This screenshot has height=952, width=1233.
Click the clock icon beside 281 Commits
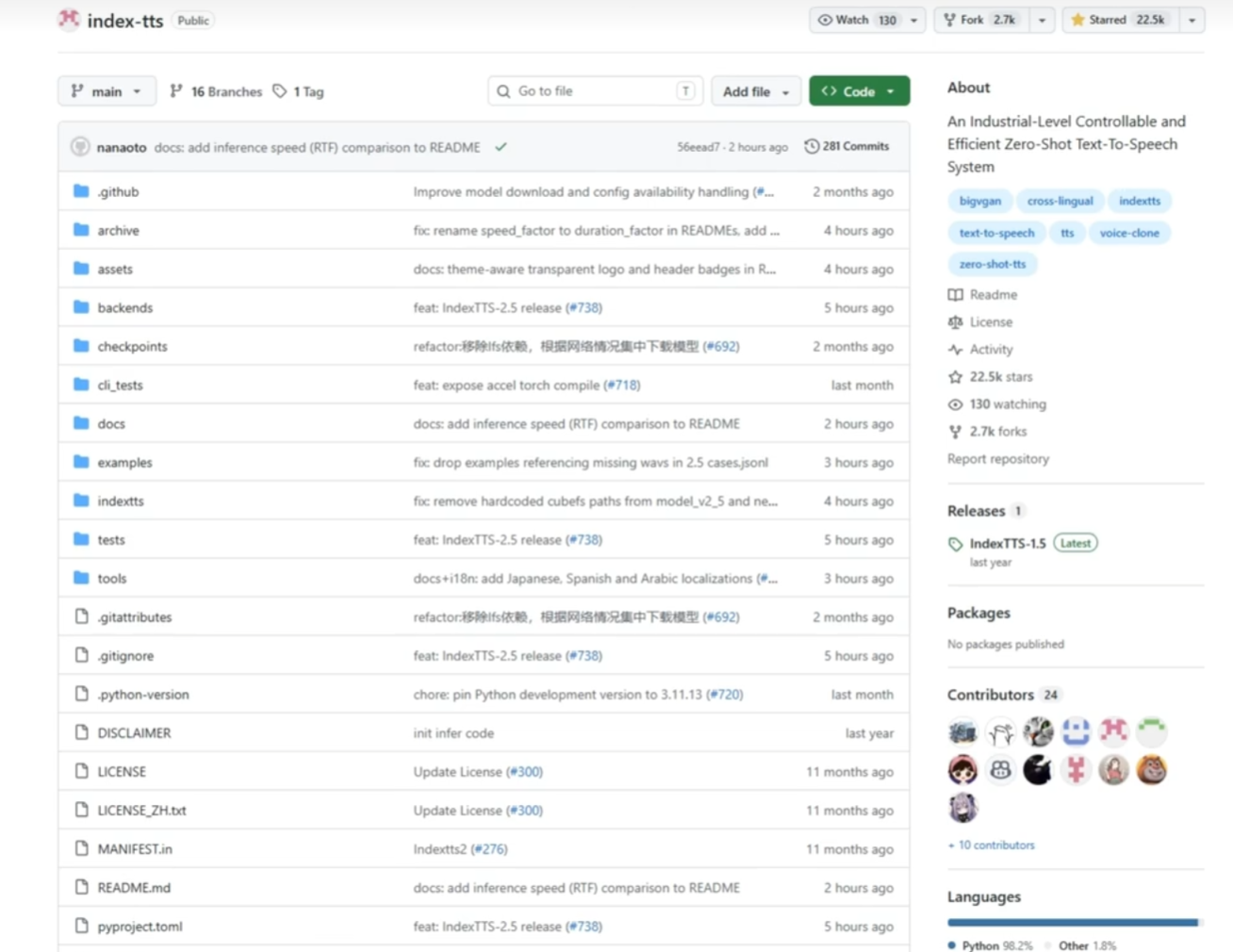point(812,146)
